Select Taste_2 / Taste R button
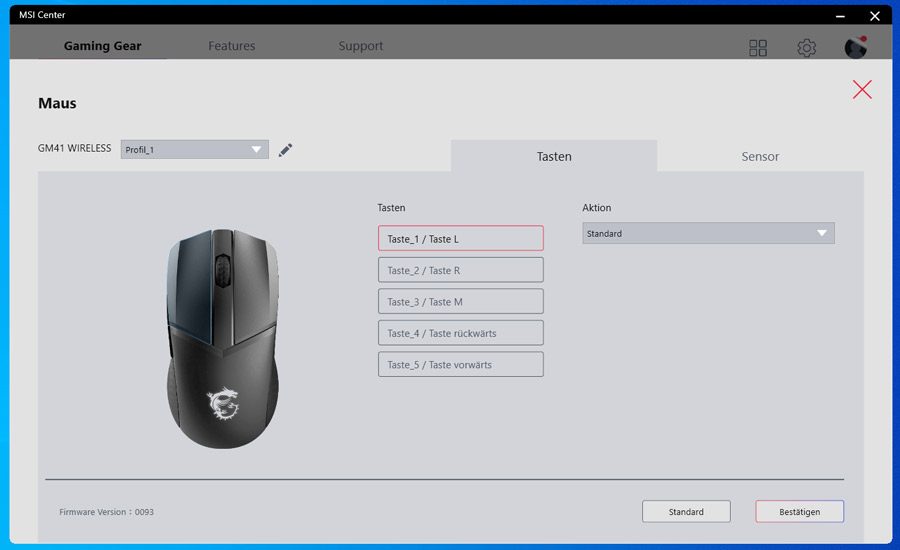 [x=460, y=270]
